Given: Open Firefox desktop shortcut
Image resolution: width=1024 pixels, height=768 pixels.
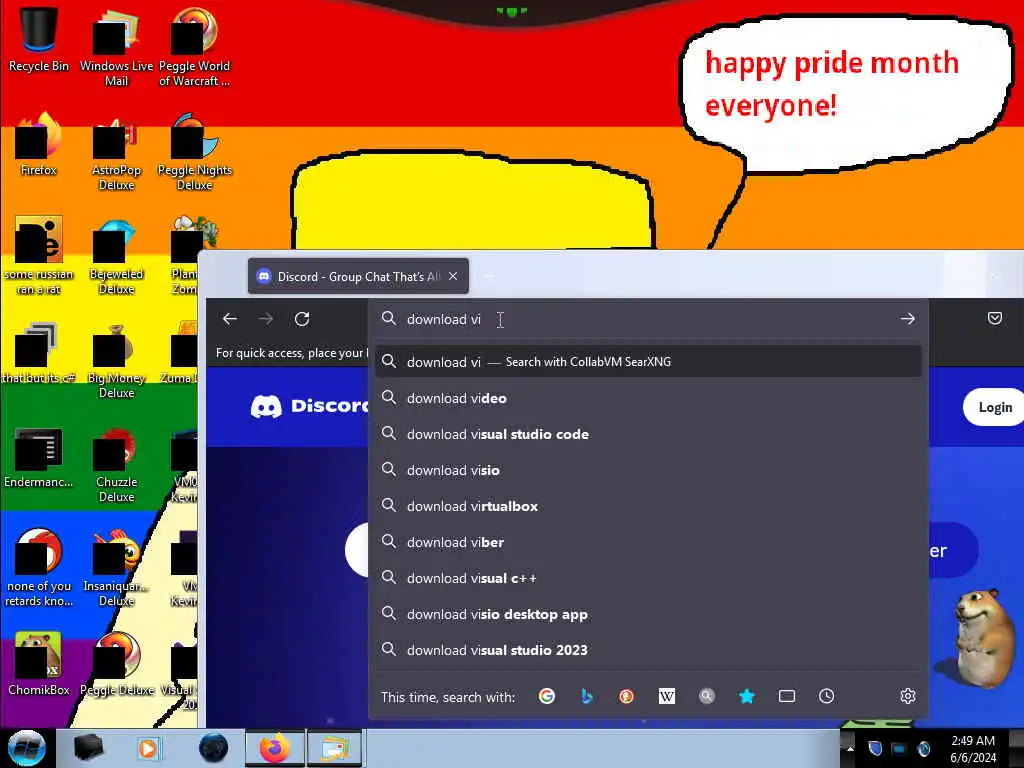Looking at the screenshot, I should (x=39, y=145).
